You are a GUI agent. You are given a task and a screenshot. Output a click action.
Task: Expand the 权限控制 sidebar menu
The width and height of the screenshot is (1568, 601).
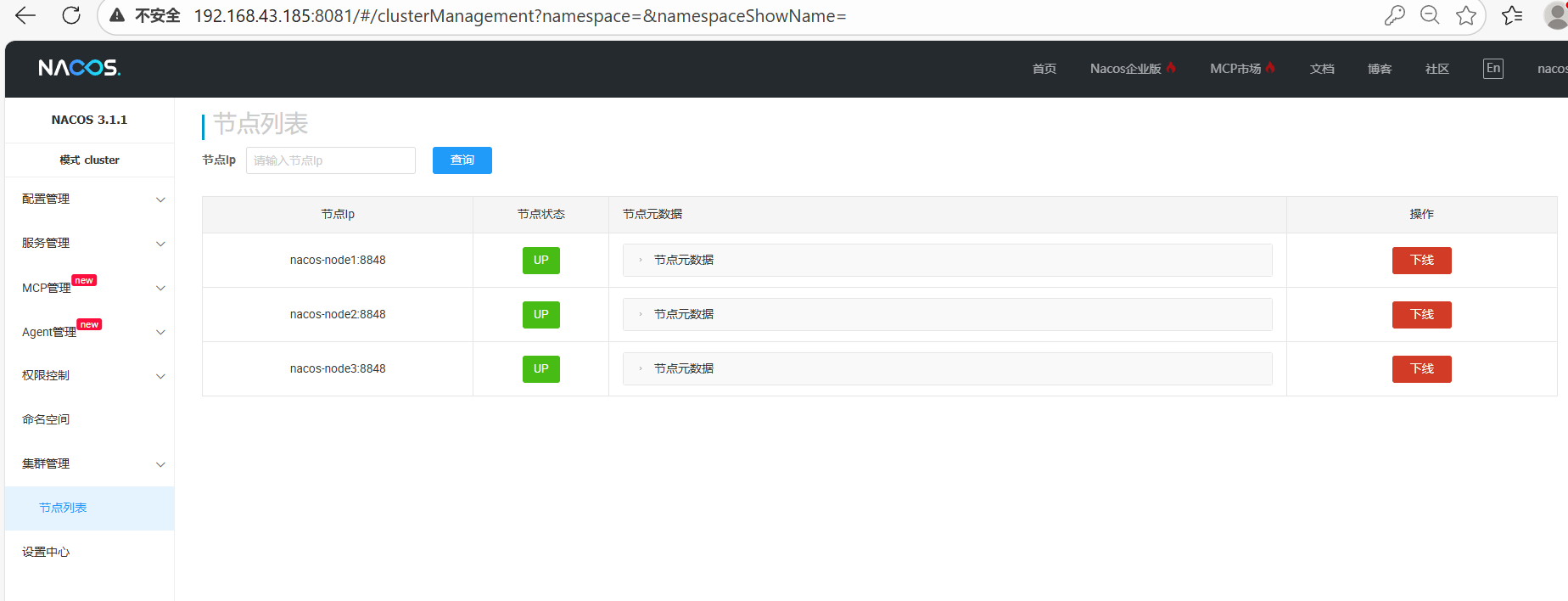click(x=90, y=375)
